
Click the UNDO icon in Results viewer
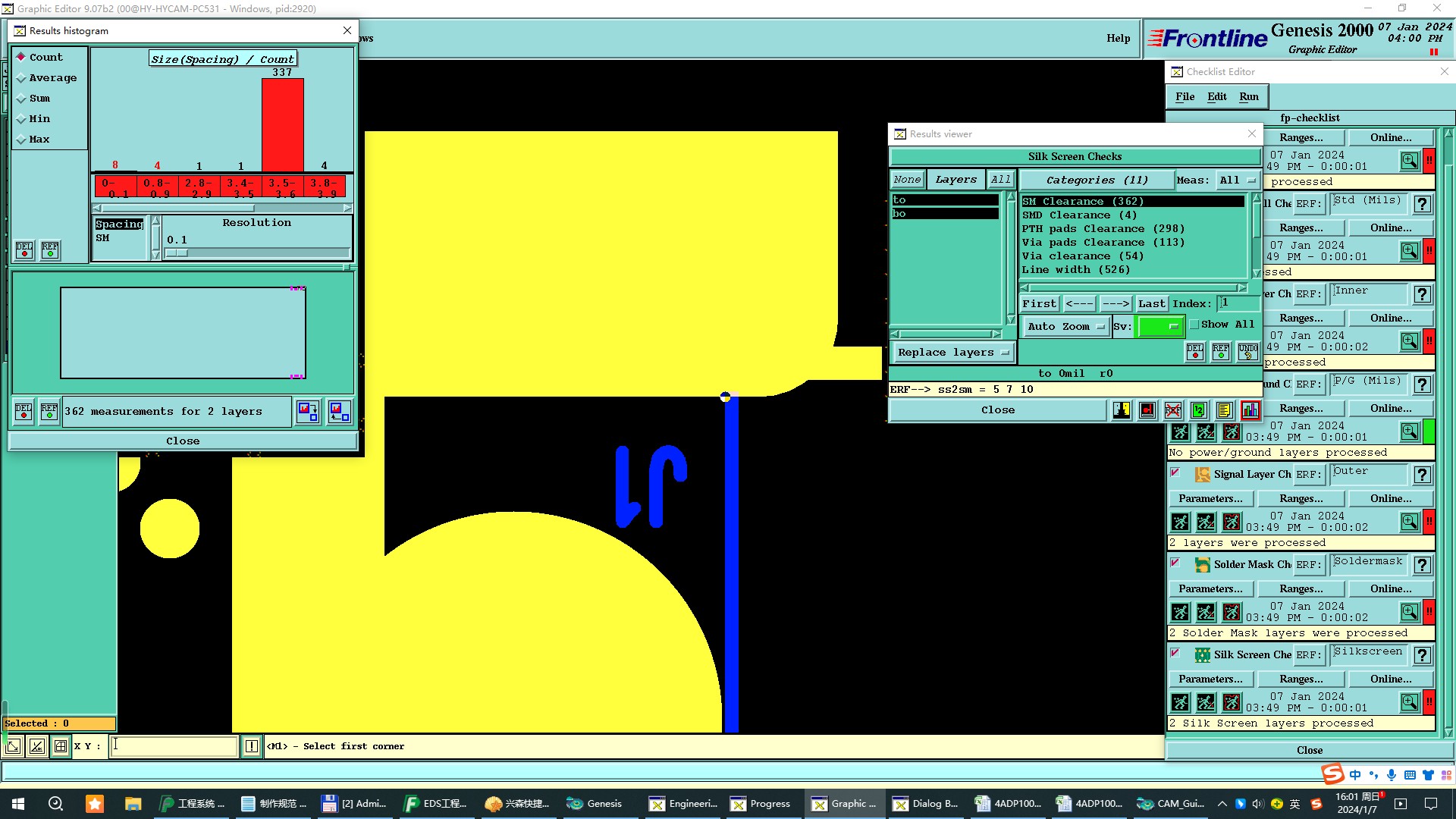pyautogui.click(x=1247, y=352)
